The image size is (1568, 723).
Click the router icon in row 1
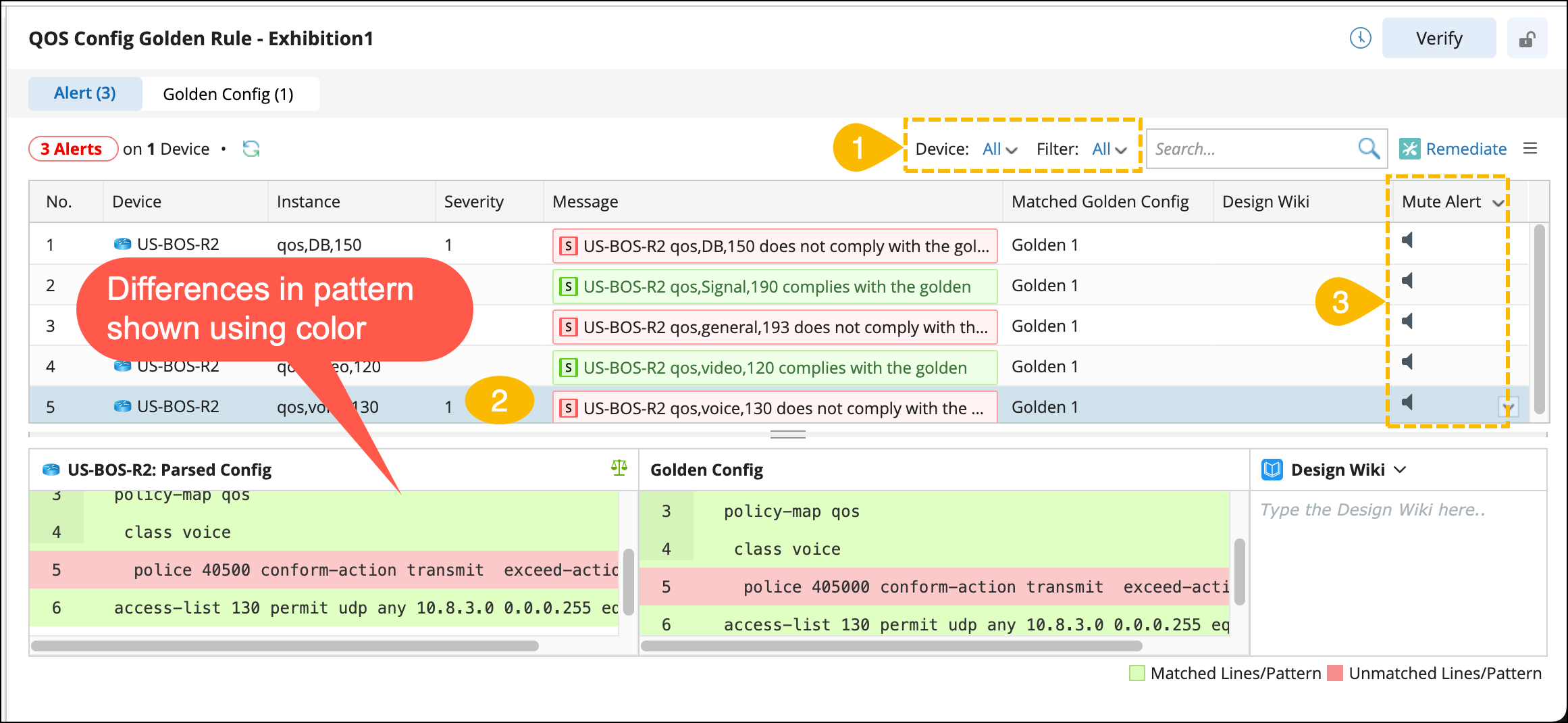tap(122, 244)
